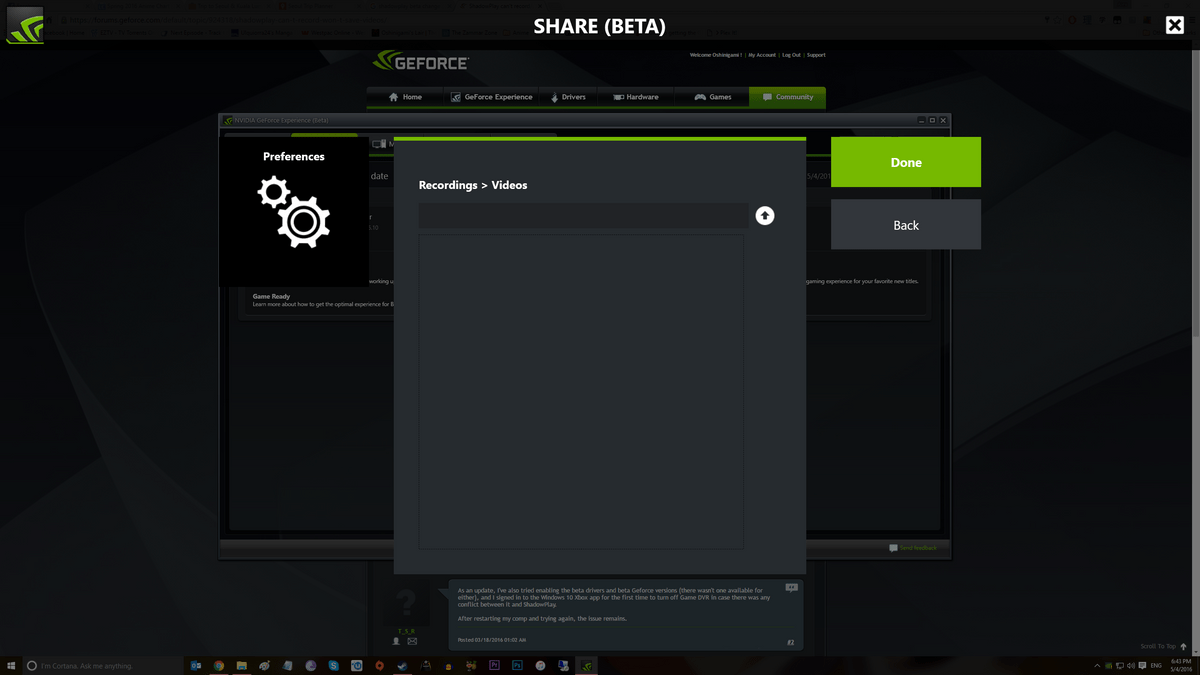Open Chrome from the taskbar

[x=219, y=665]
